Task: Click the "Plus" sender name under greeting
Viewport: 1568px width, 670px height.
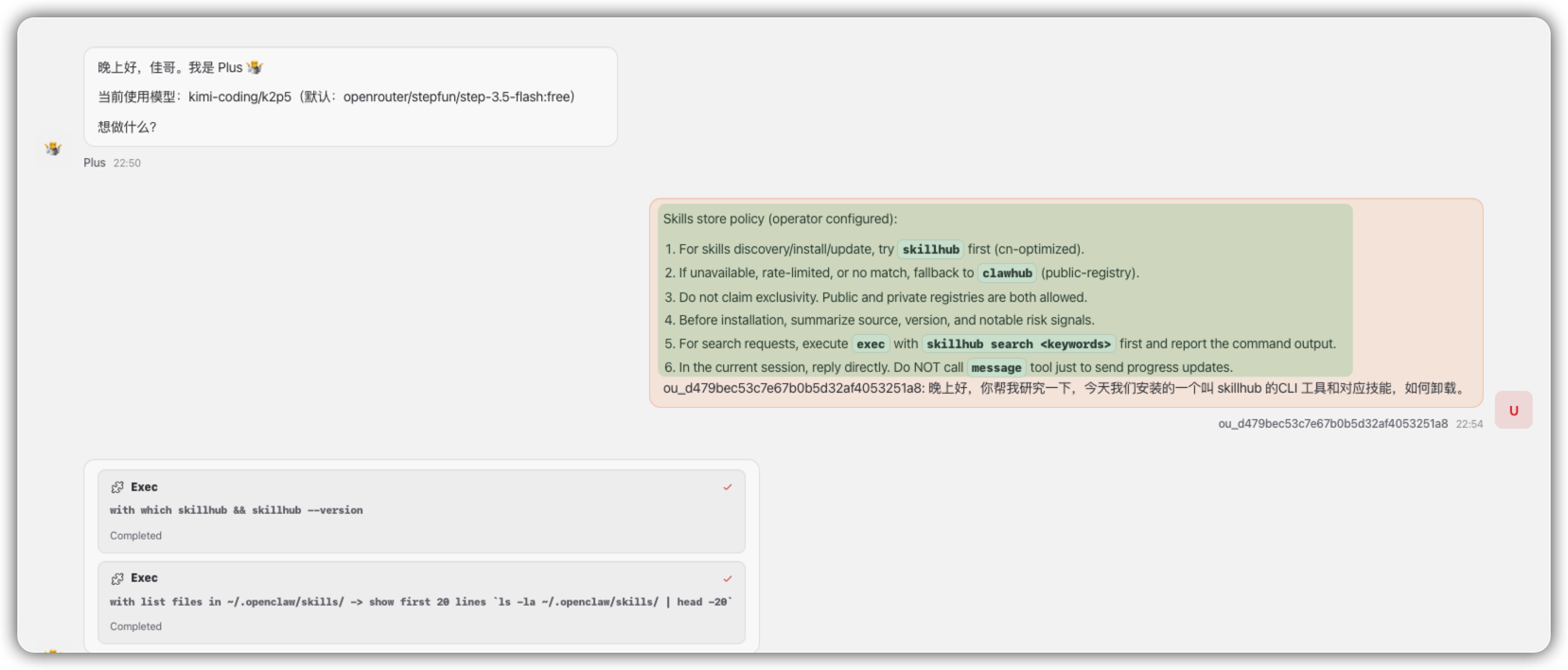Action: (x=95, y=163)
